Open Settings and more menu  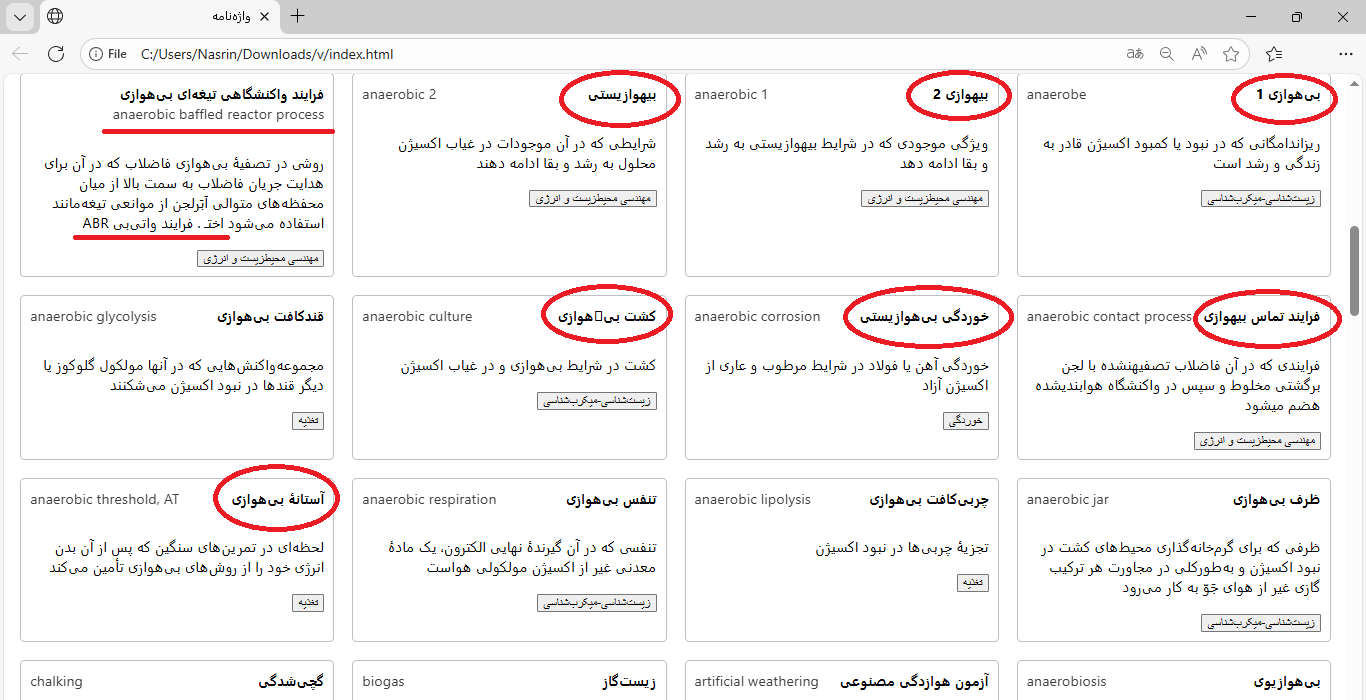pyautogui.click(x=1345, y=54)
